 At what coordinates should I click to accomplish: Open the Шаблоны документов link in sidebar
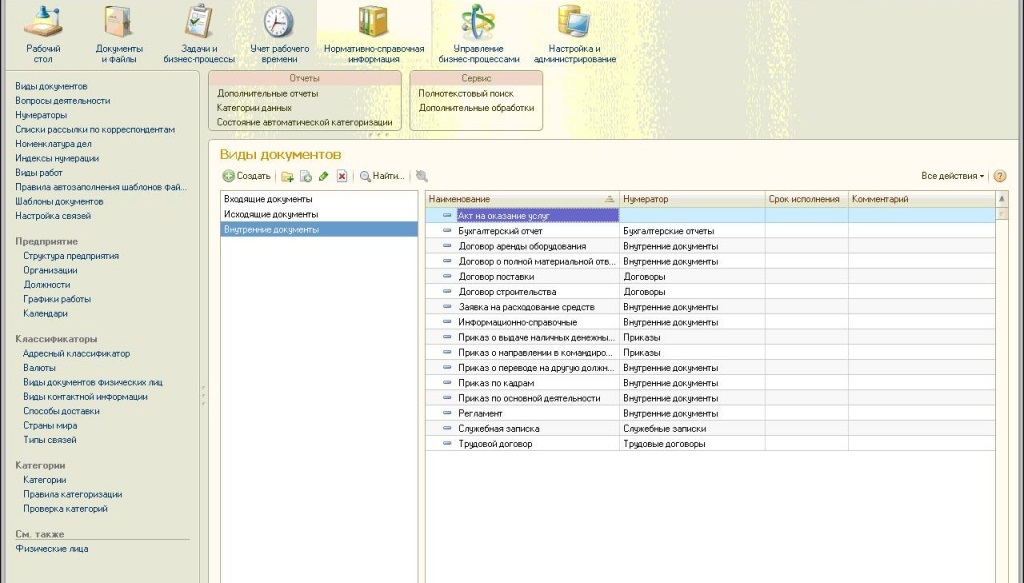coord(59,201)
